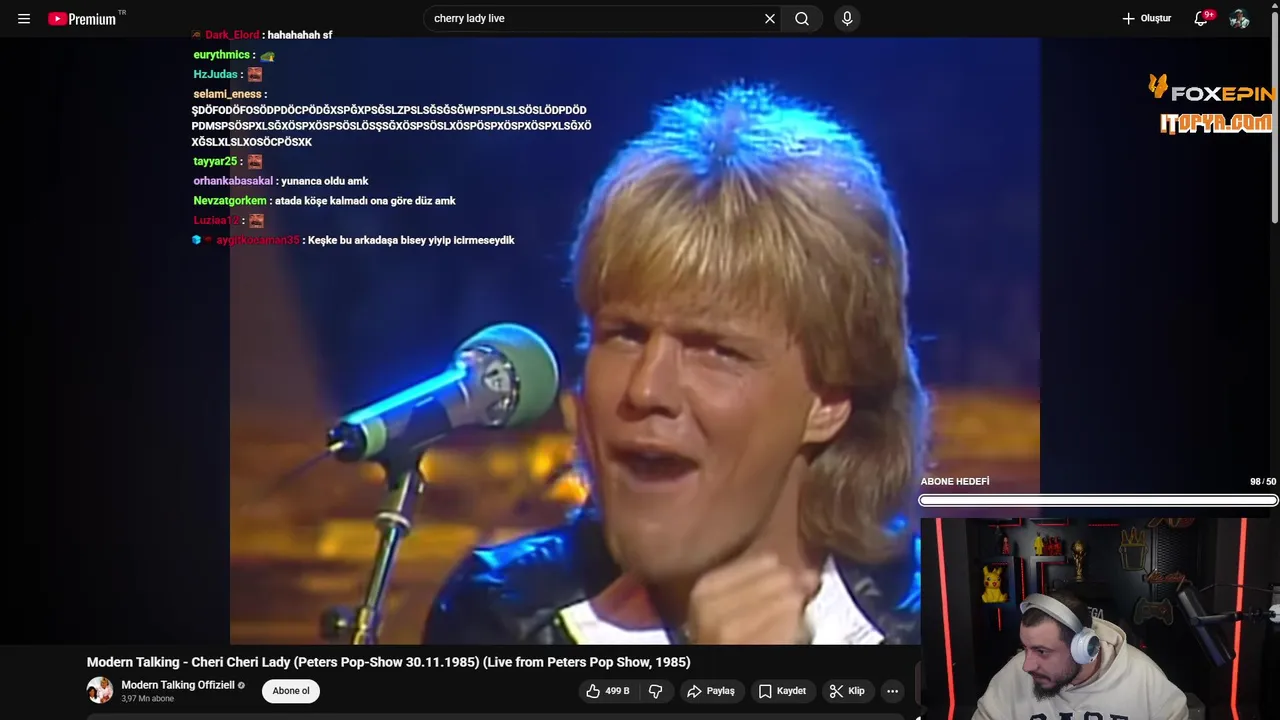Create a clip with Klip

coord(847,691)
